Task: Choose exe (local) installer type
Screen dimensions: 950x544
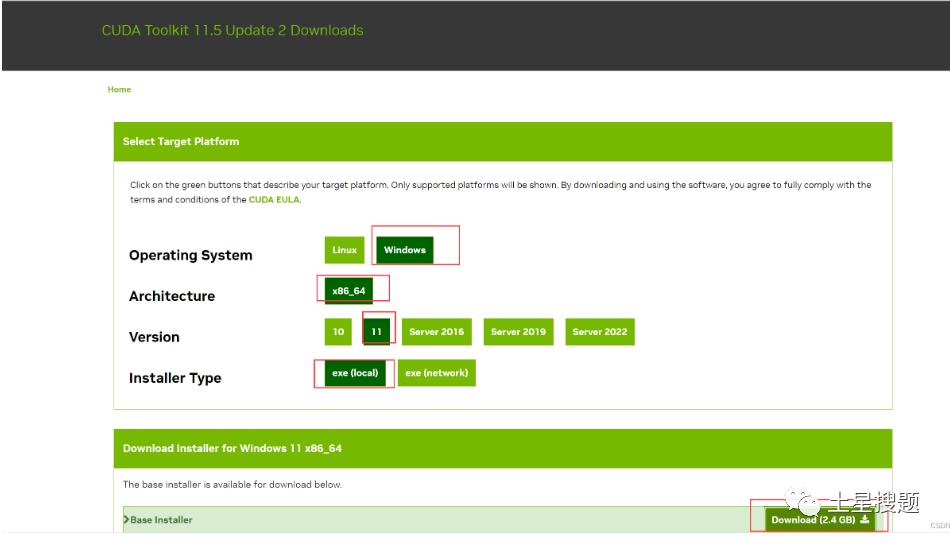Action: [355, 373]
